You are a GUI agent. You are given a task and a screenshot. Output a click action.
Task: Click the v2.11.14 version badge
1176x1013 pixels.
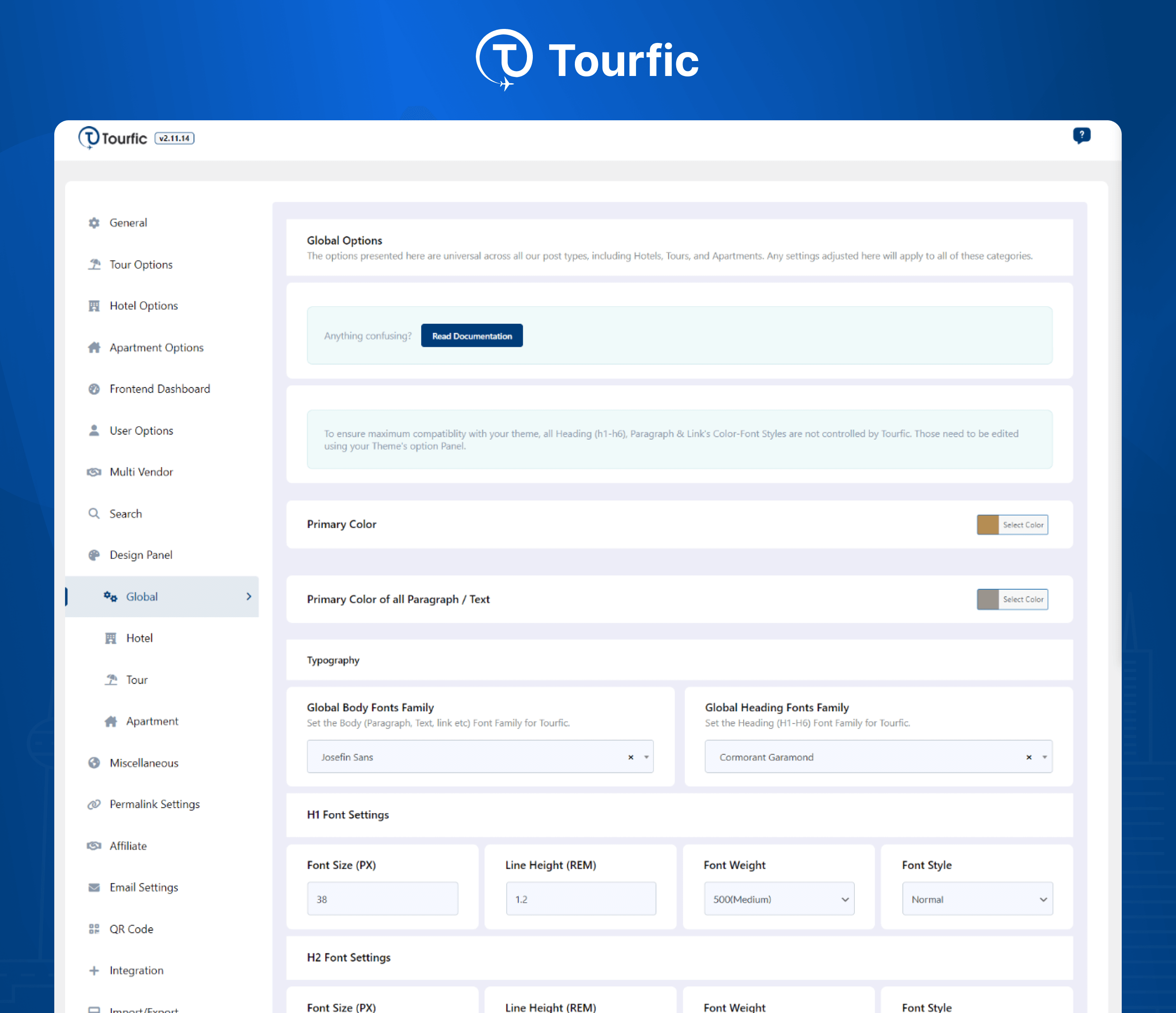[175, 138]
